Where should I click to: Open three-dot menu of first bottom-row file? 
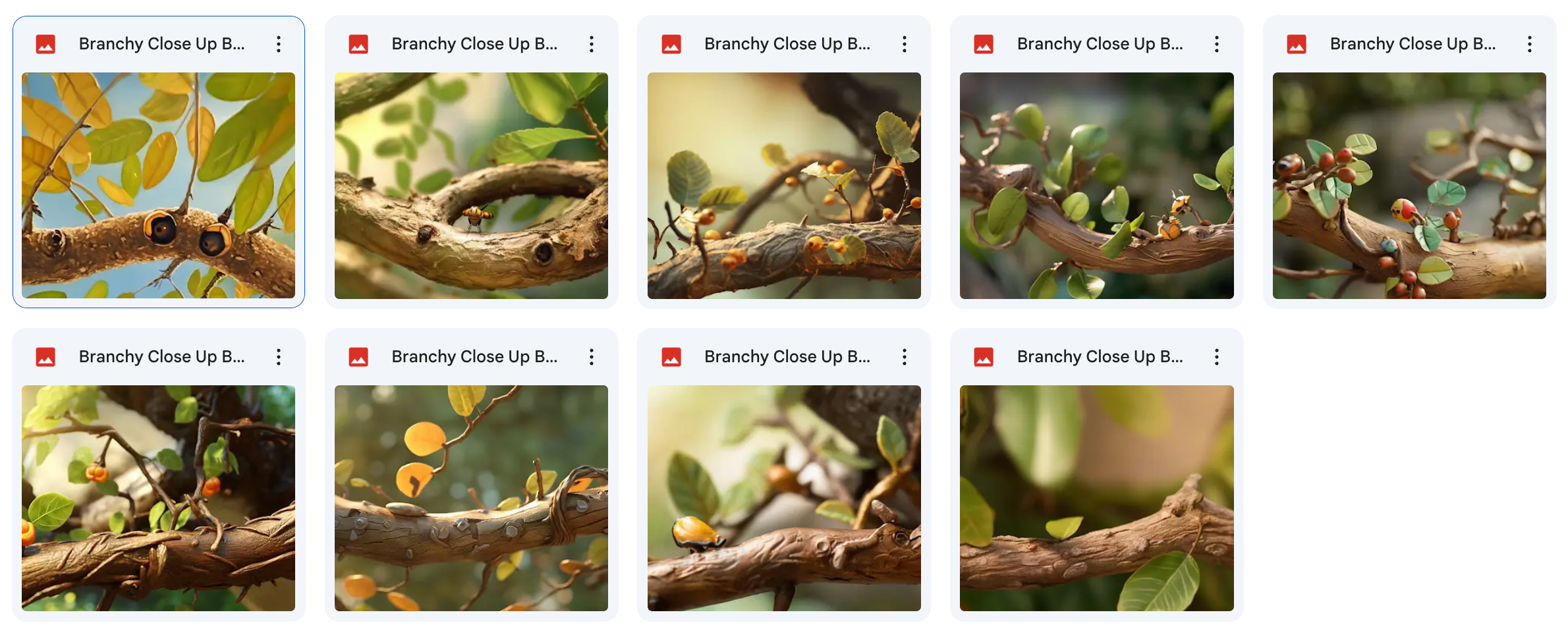tap(279, 357)
